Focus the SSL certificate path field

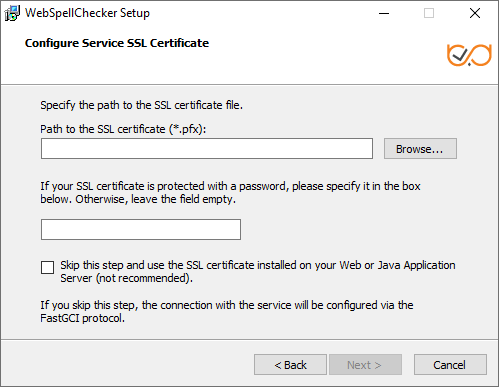tap(207, 149)
